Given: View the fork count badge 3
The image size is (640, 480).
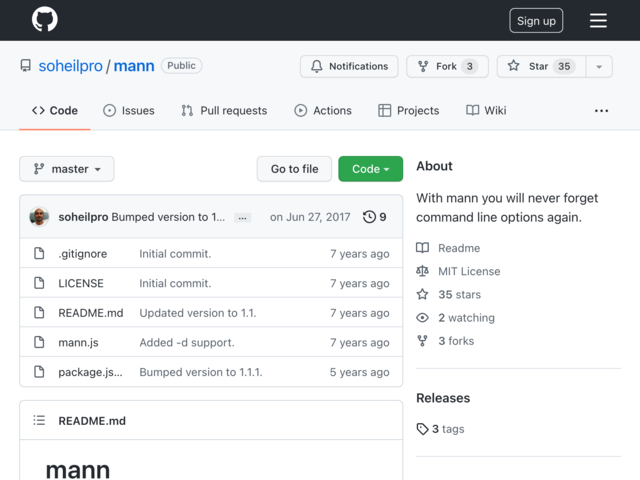Looking at the screenshot, I should (469, 66).
